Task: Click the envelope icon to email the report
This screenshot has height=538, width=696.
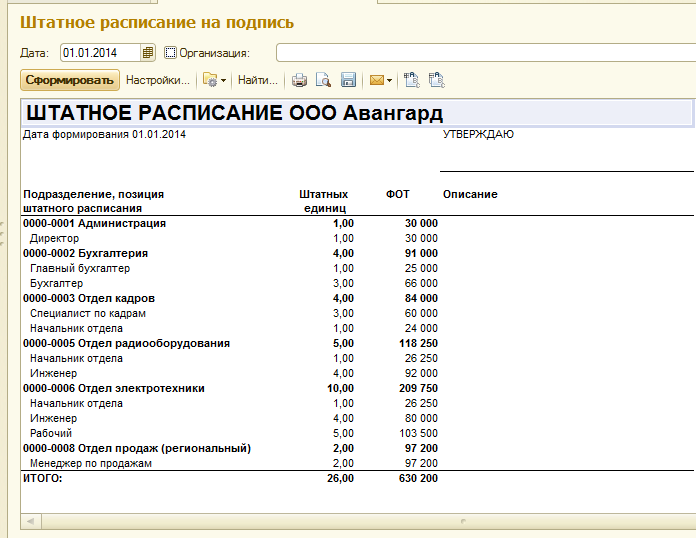Action: point(377,80)
